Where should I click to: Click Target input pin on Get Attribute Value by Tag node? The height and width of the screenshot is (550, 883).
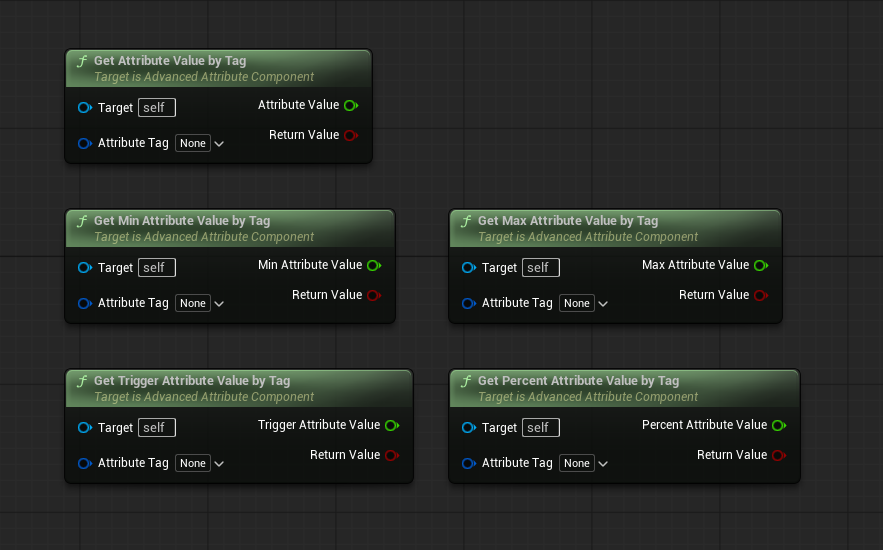(x=85, y=108)
